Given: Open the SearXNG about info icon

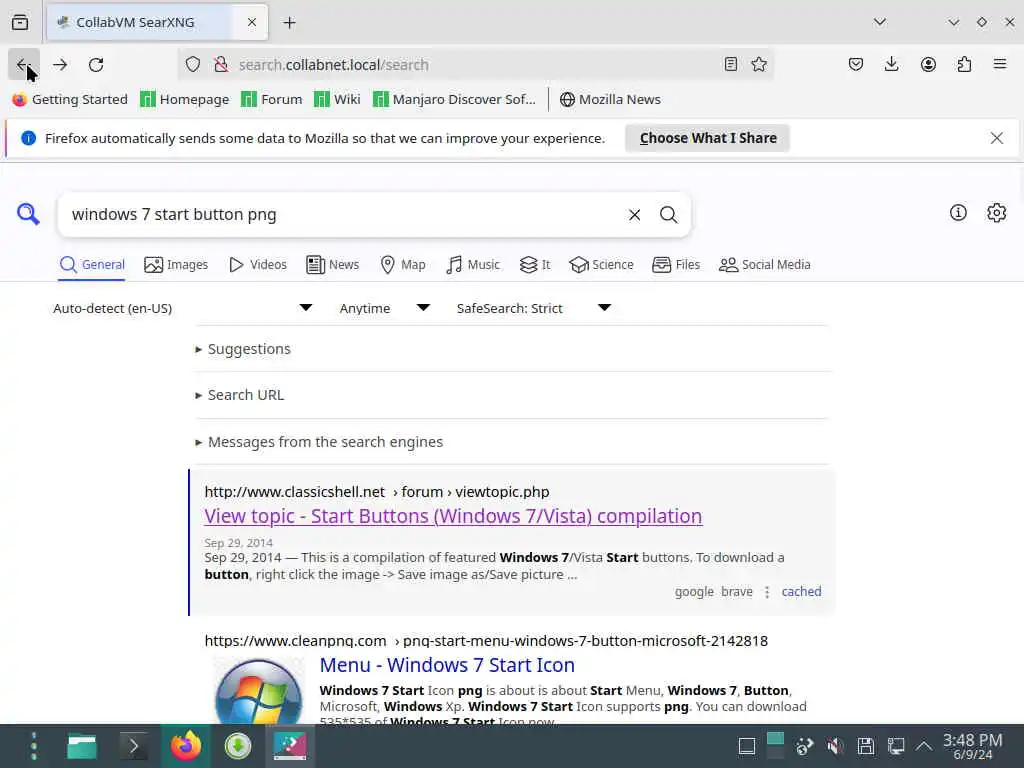Looking at the screenshot, I should (x=958, y=213).
